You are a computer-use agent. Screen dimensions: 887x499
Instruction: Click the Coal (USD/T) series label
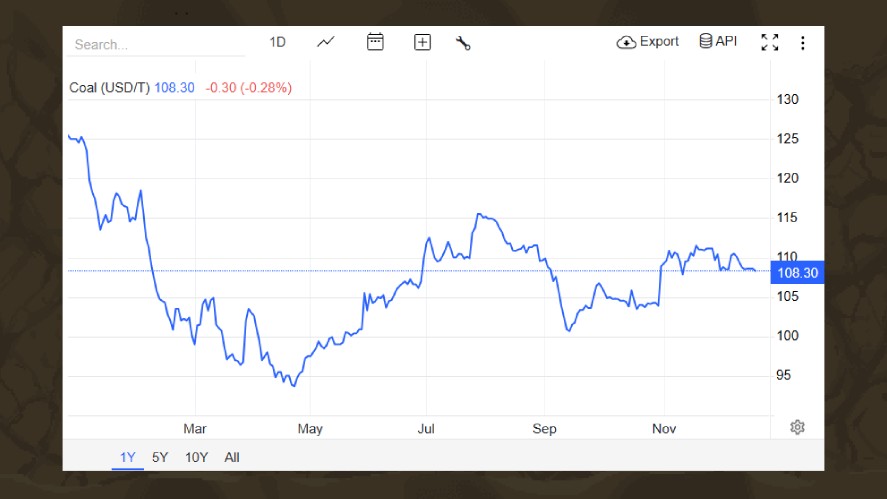[x=109, y=88]
